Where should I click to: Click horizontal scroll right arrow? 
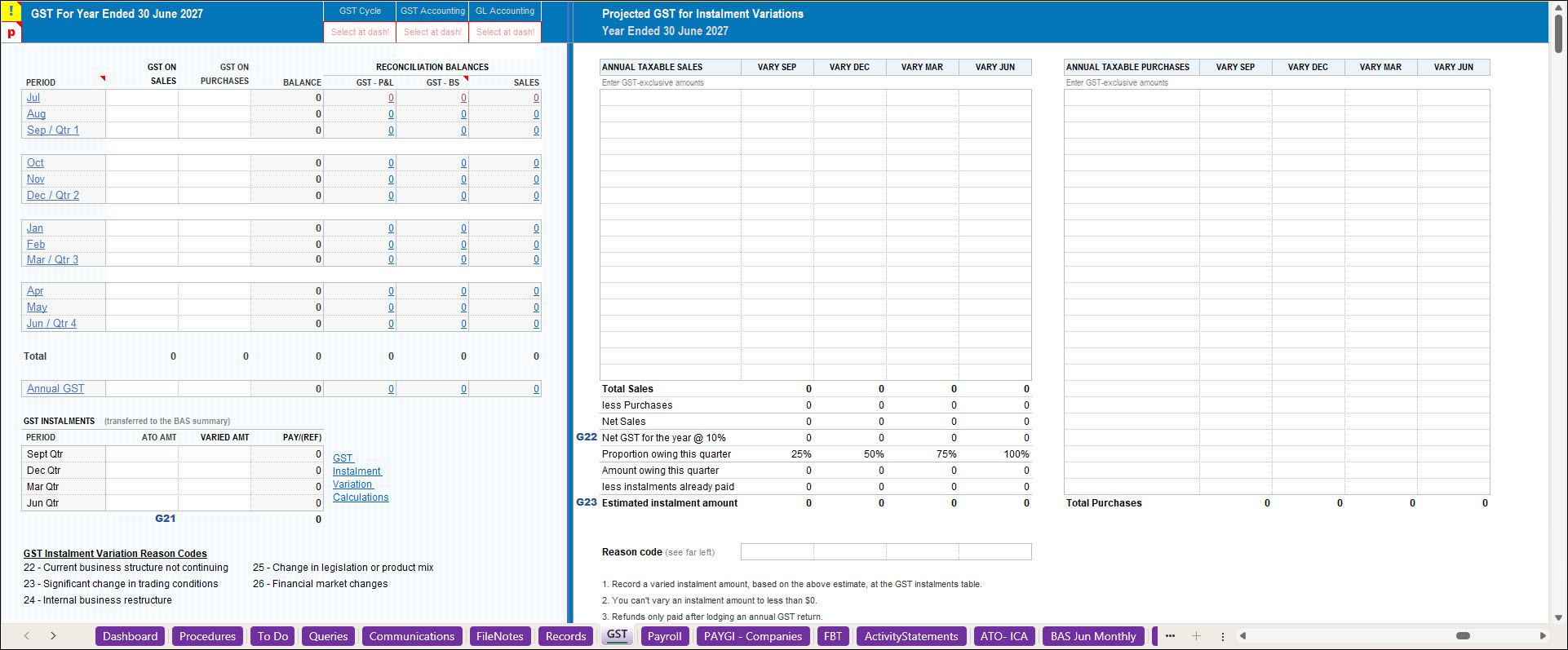coord(1543,636)
